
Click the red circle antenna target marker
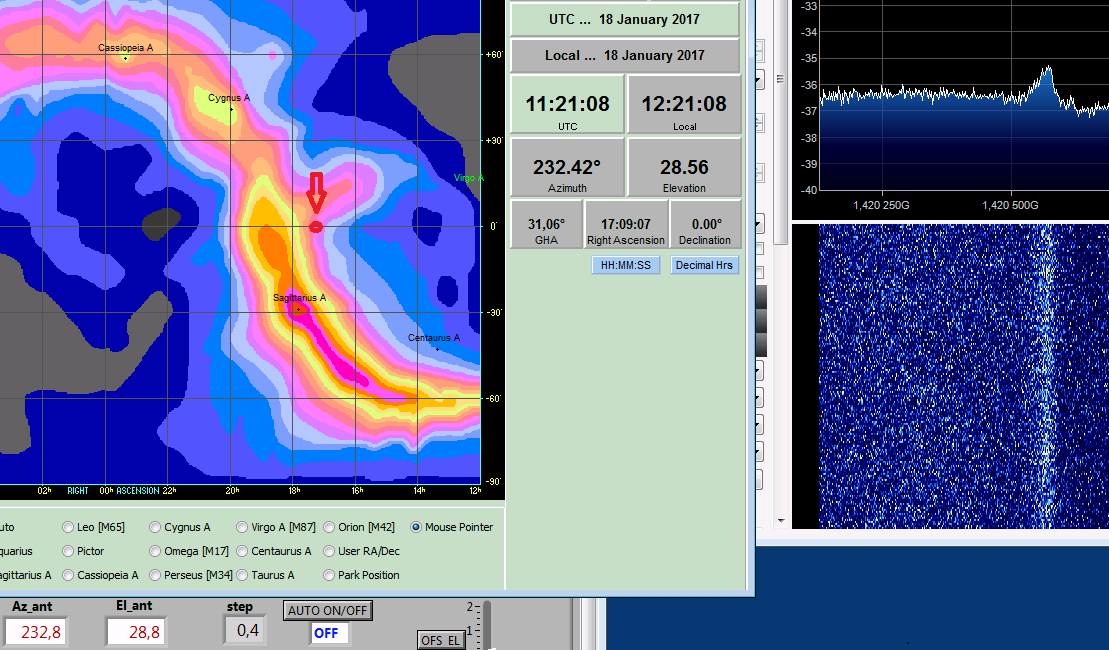coord(316,227)
